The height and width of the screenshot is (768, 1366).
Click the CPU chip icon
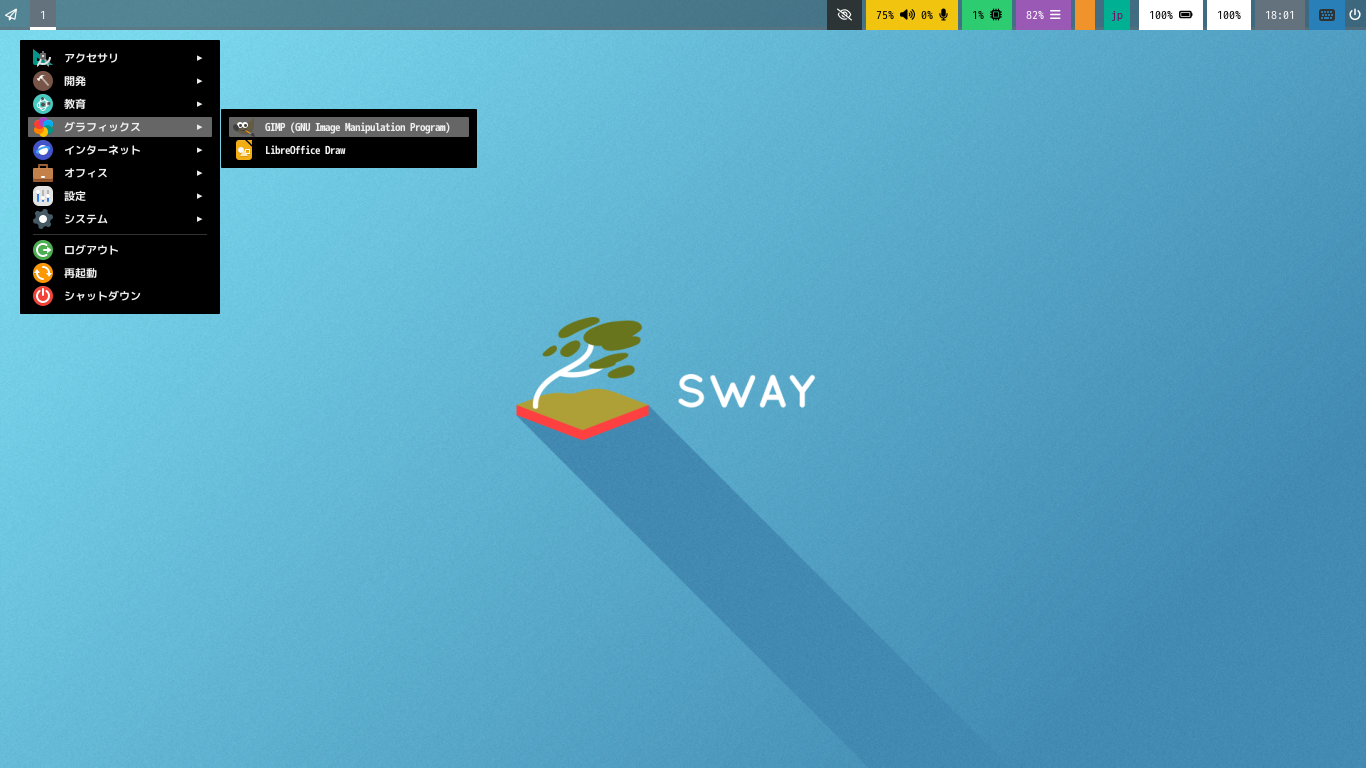[996, 15]
